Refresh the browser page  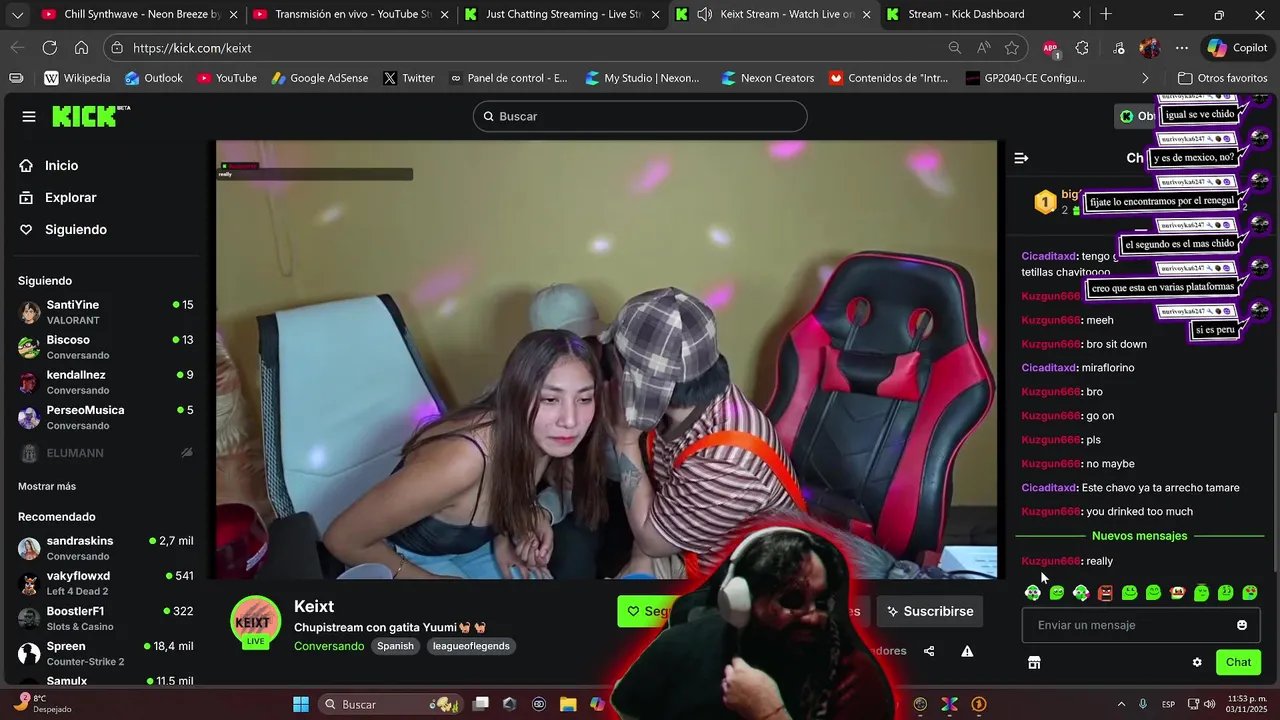pyautogui.click(x=49, y=48)
